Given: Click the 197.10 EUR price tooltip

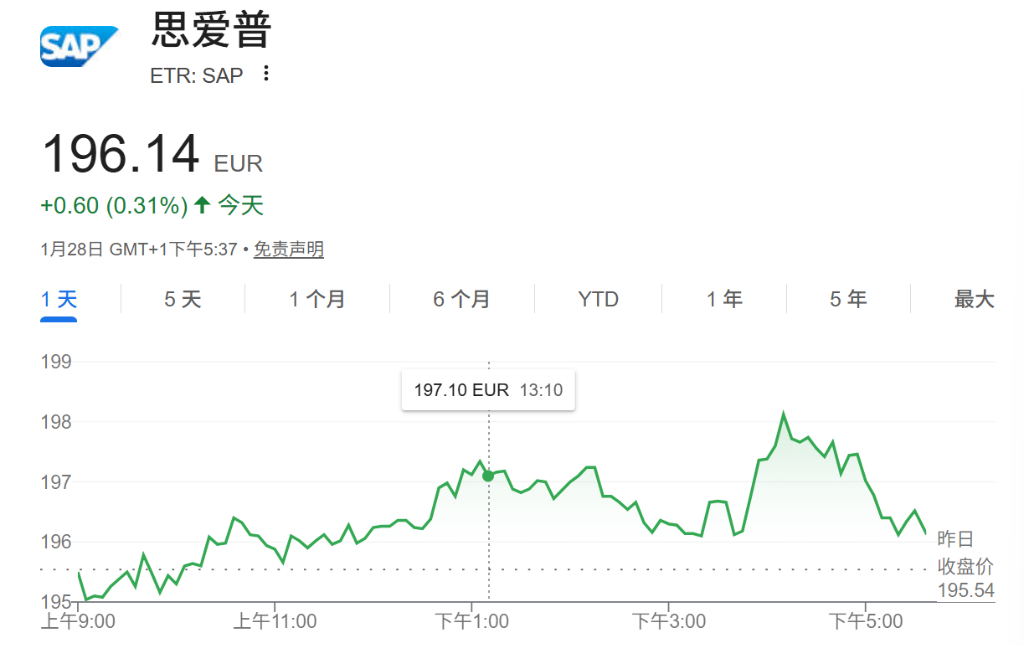Looking at the screenshot, I should (488, 390).
